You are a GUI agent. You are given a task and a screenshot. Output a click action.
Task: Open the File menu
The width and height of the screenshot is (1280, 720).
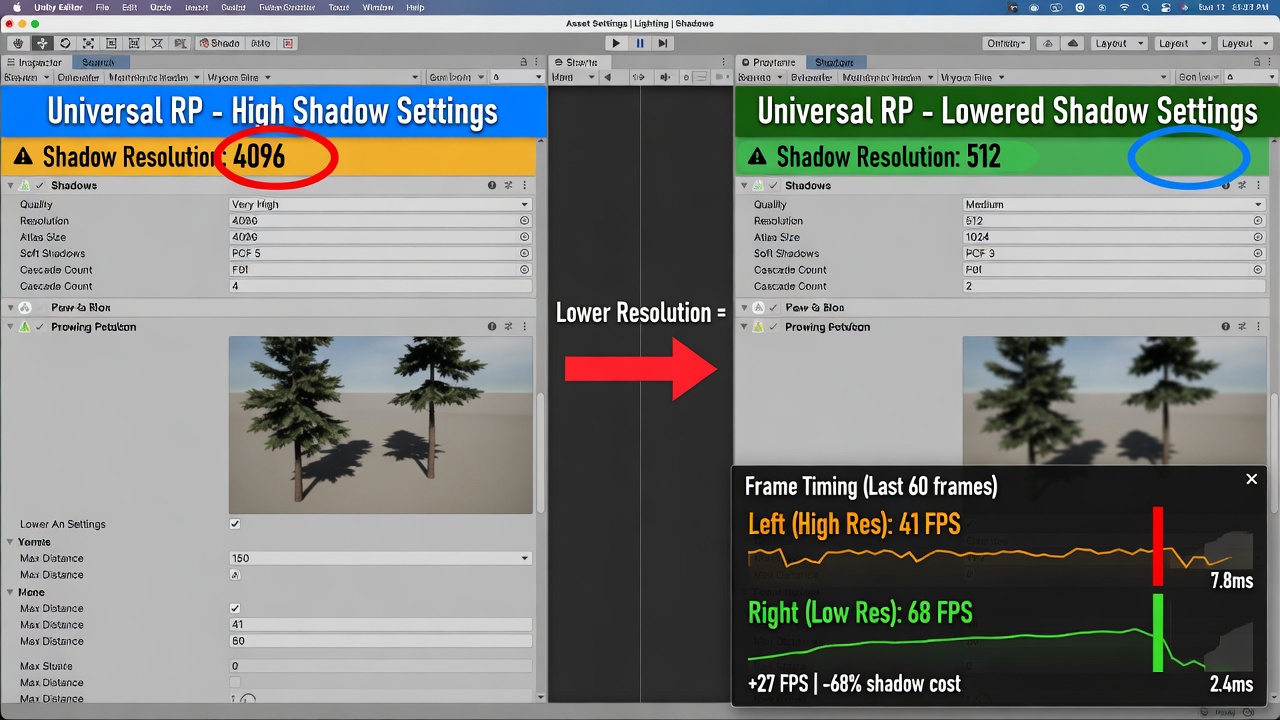pos(103,7)
